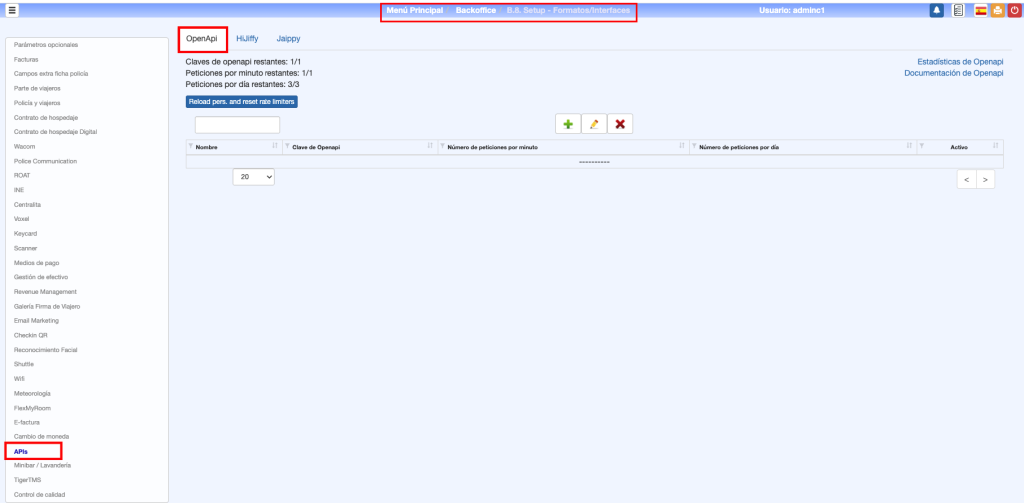
Task: Click the red X delete record icon
Action: (x=620, y=124)
